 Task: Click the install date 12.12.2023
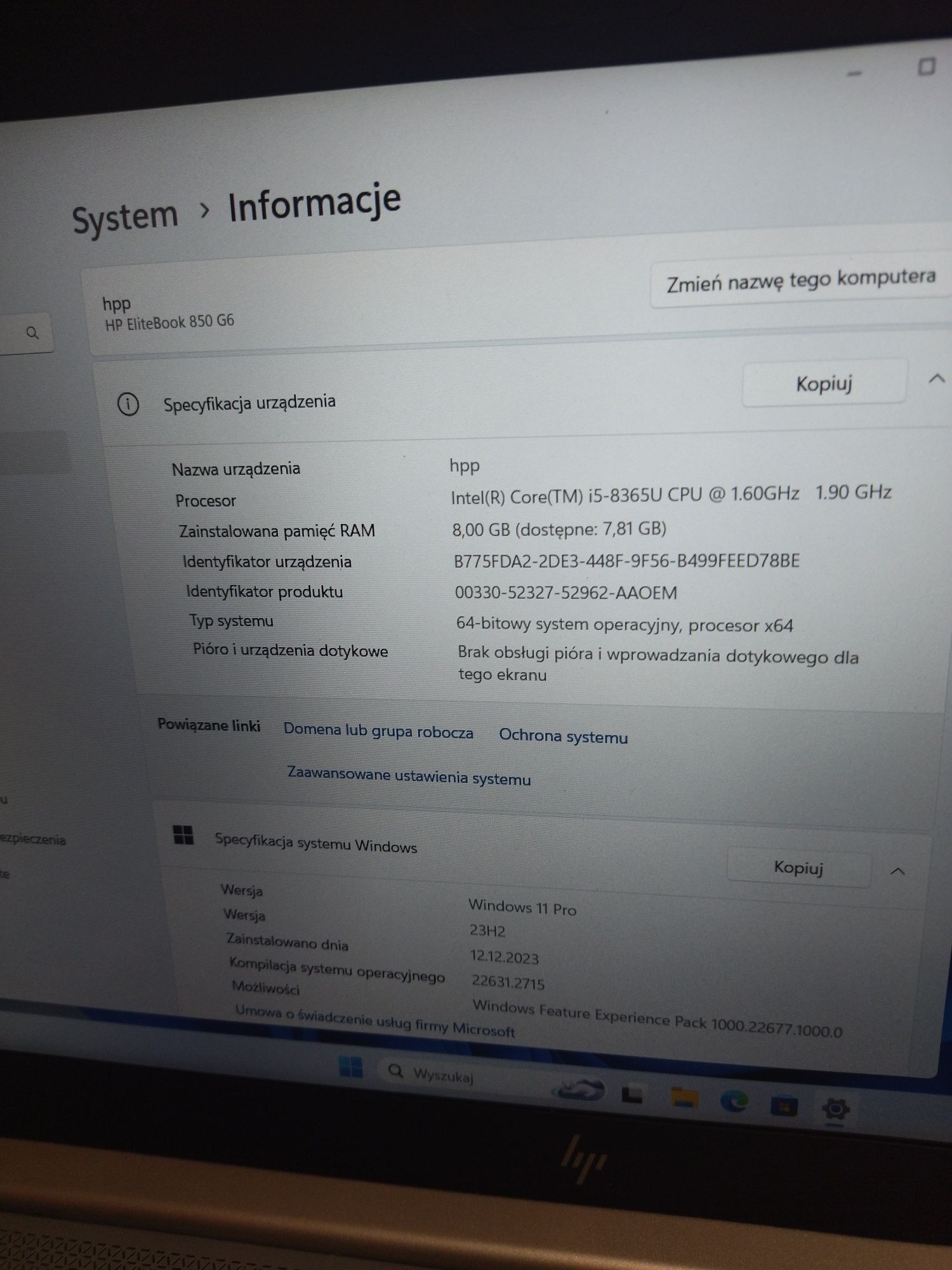pos(505,956)
